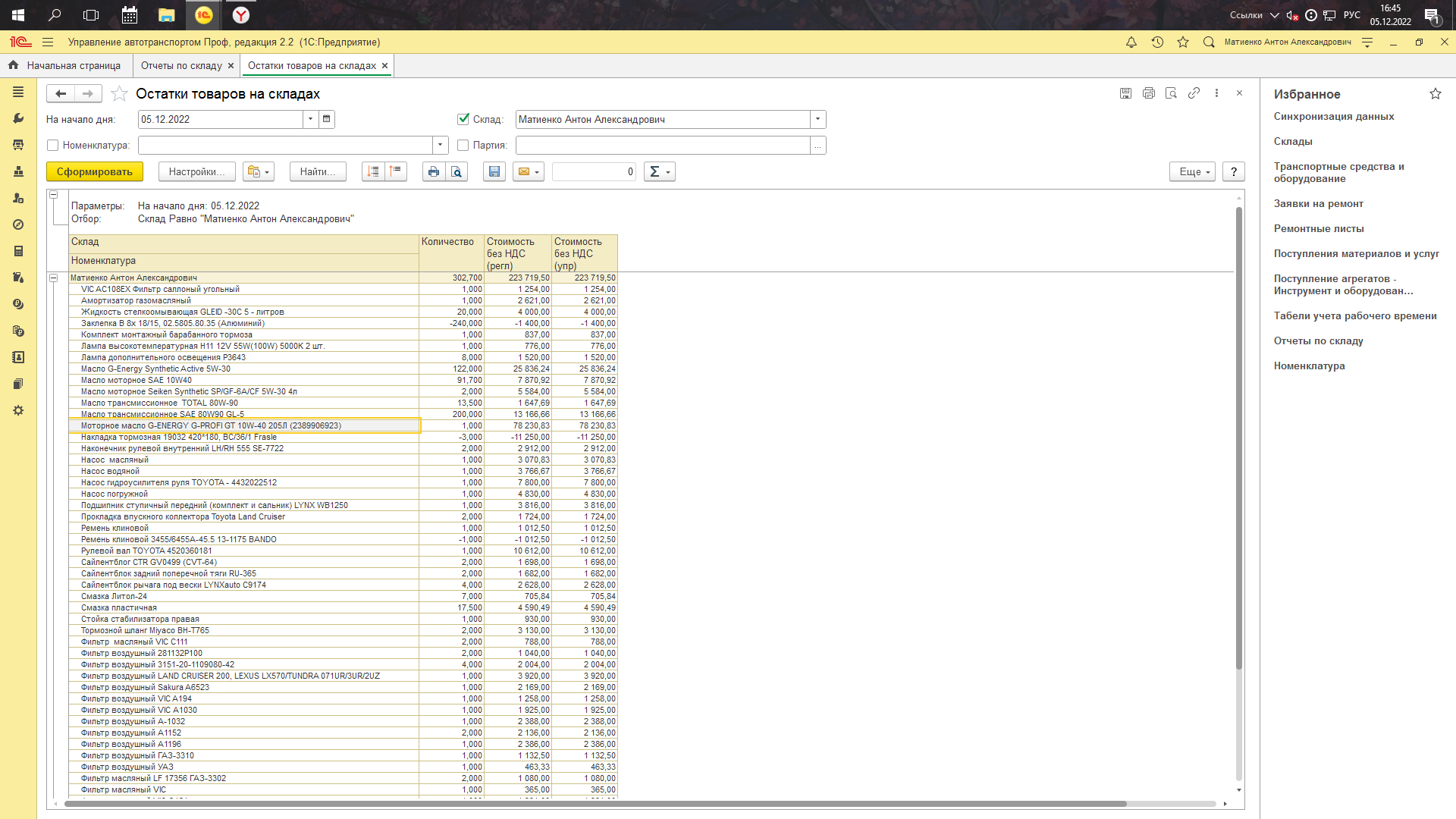The width and height of the screenshot is (1456, 819).
Task: Open the calculator section in the left sidebar
Action: [x=18, y=251]
